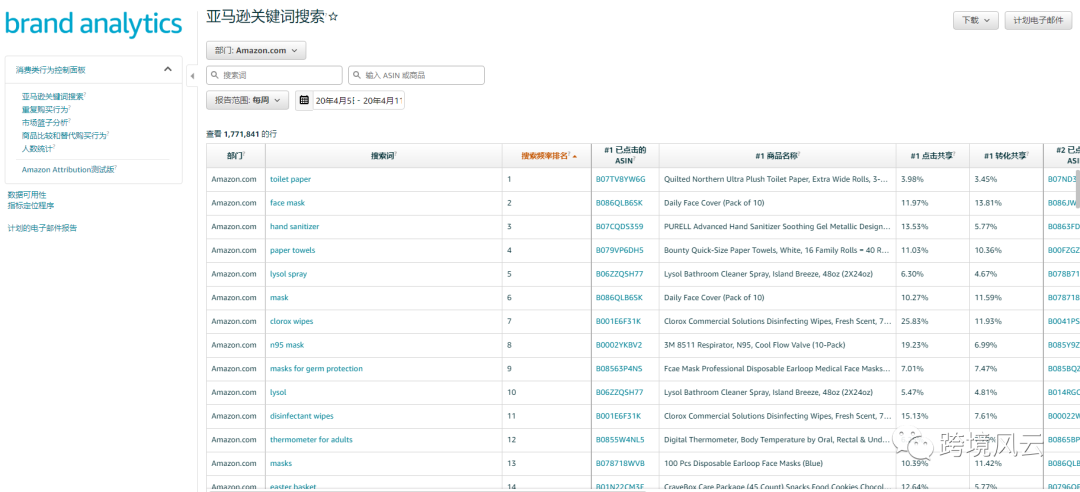Click ASIN B078718WVB in the masks row
Screen dimensions: 1080x492
[x=620, y=463]
